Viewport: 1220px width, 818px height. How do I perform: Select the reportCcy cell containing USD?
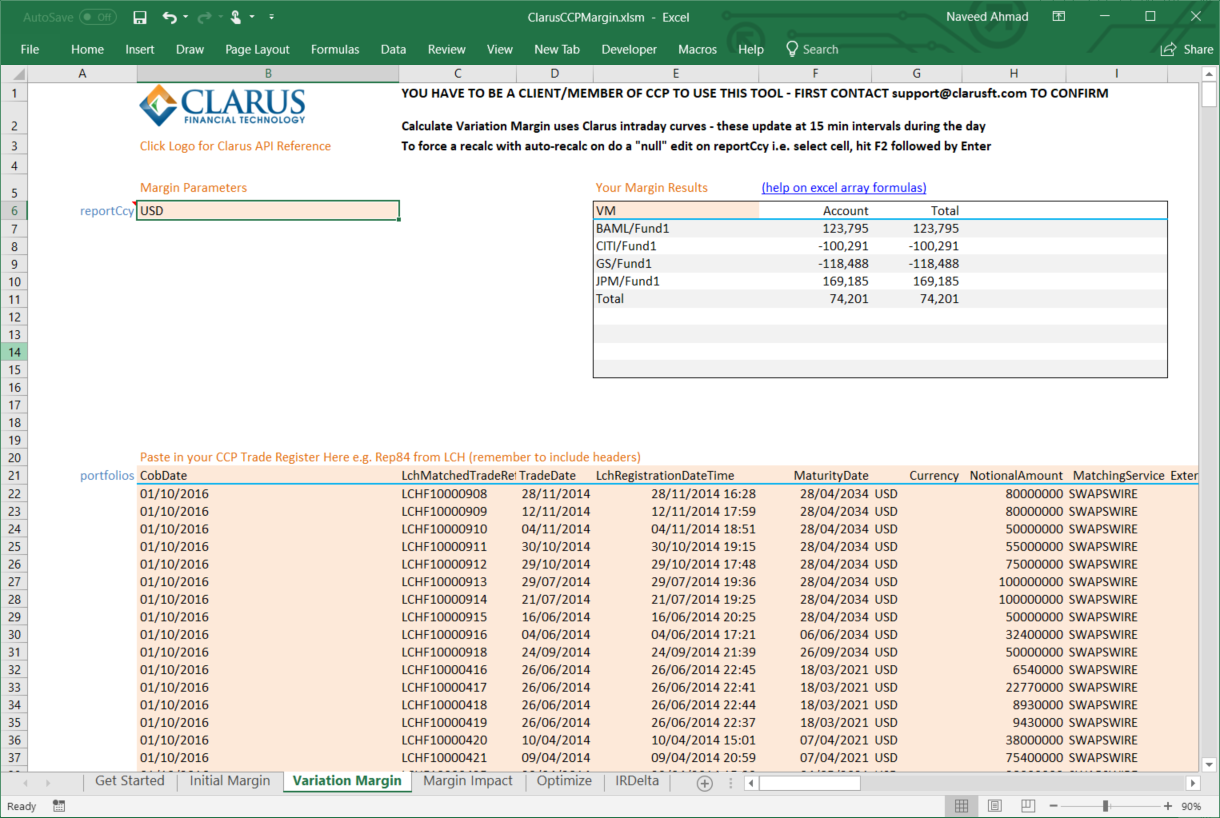point(268,211)
